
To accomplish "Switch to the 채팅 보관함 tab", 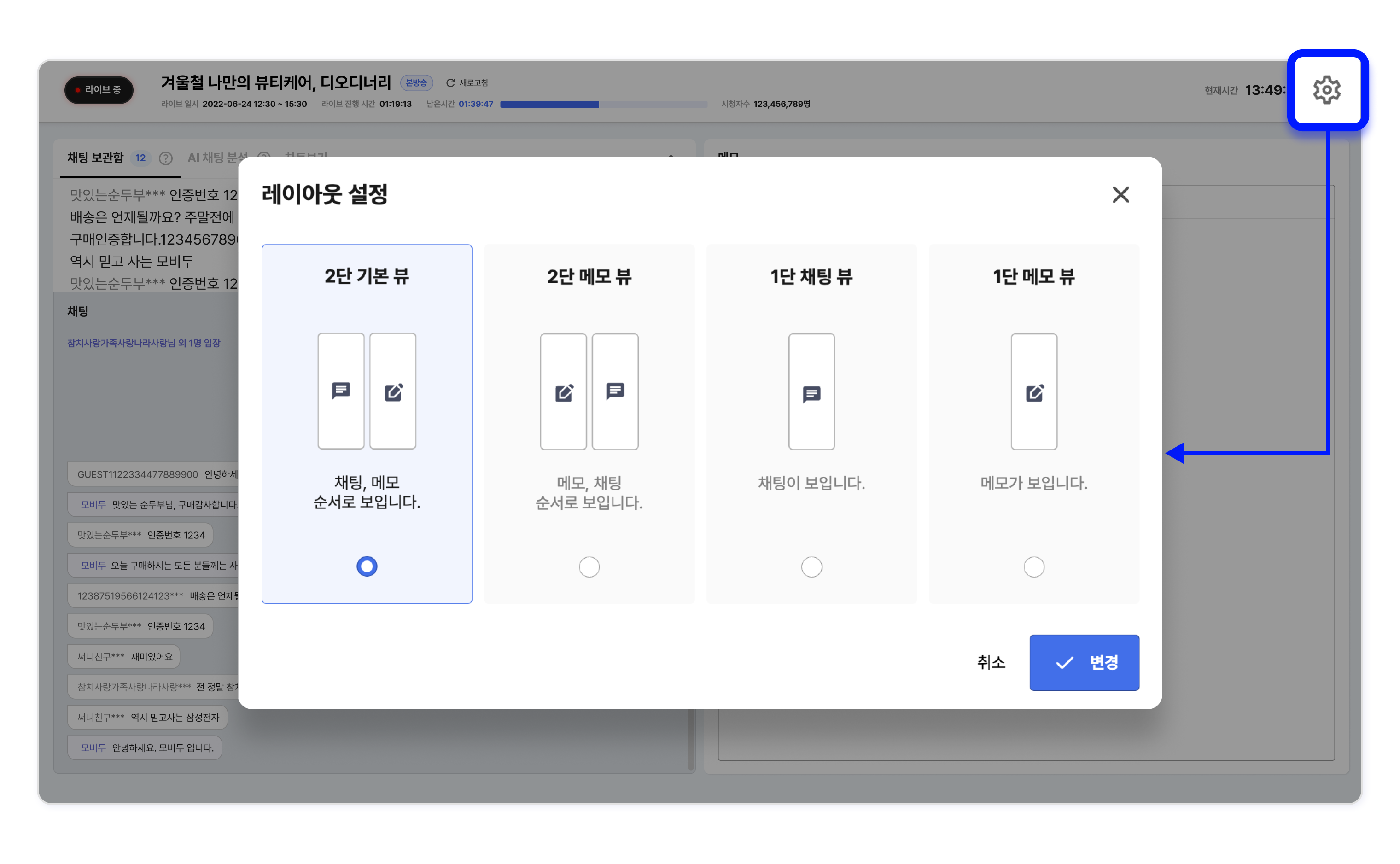I will tap(95, 158).
